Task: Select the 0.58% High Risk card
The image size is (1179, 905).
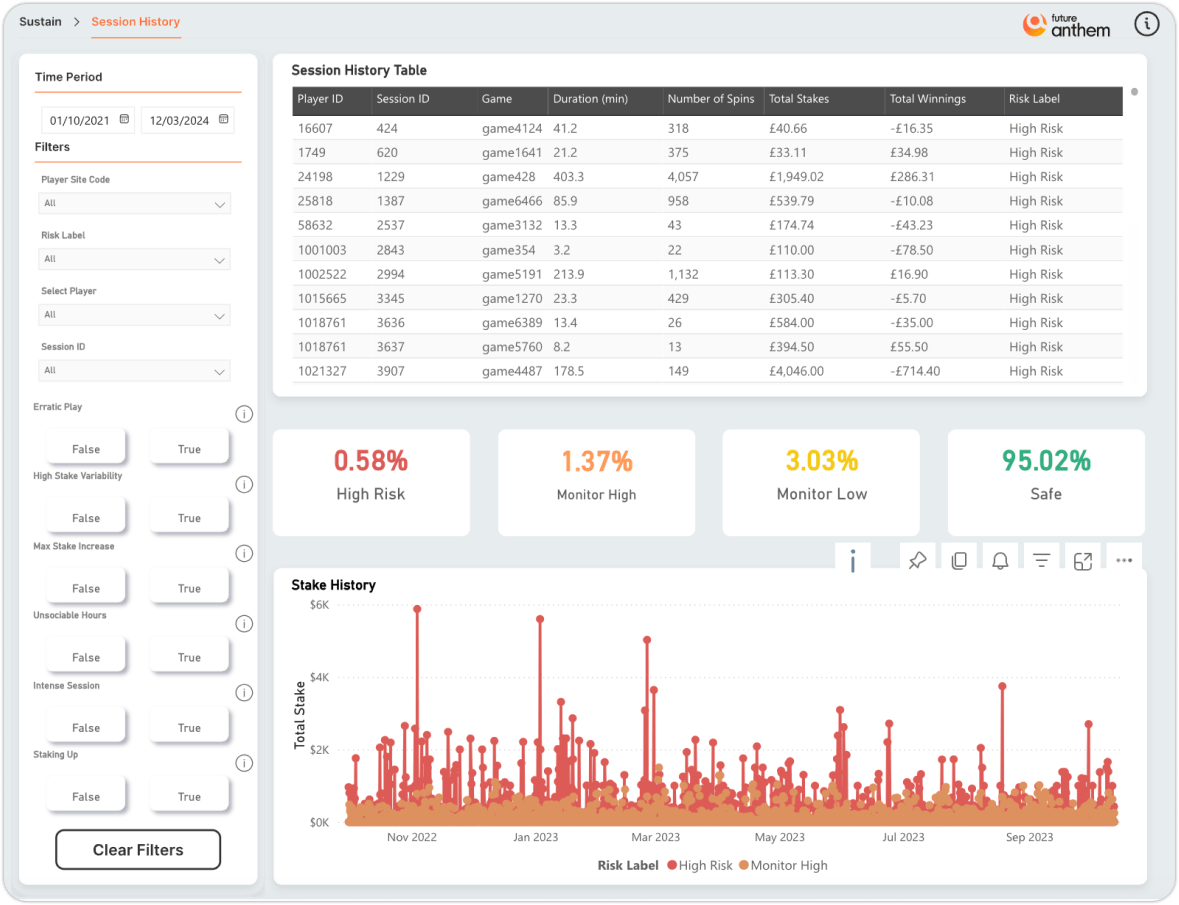Action: pos(371,482)
